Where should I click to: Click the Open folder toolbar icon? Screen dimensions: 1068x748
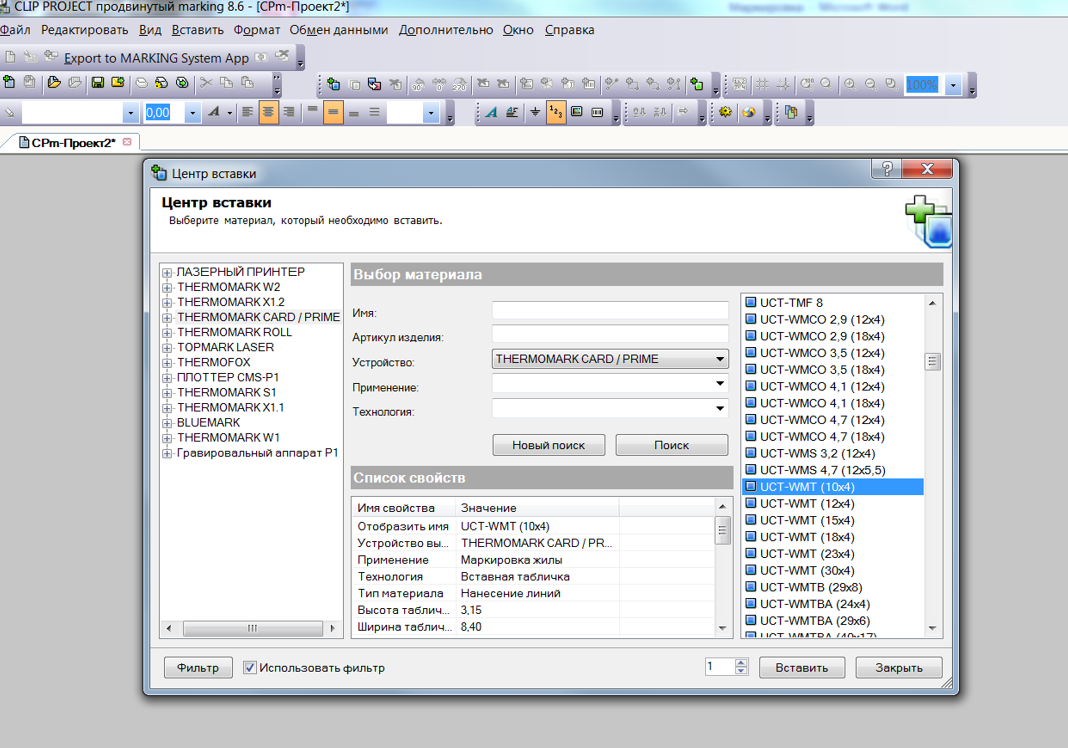click(x=54, y=82)
